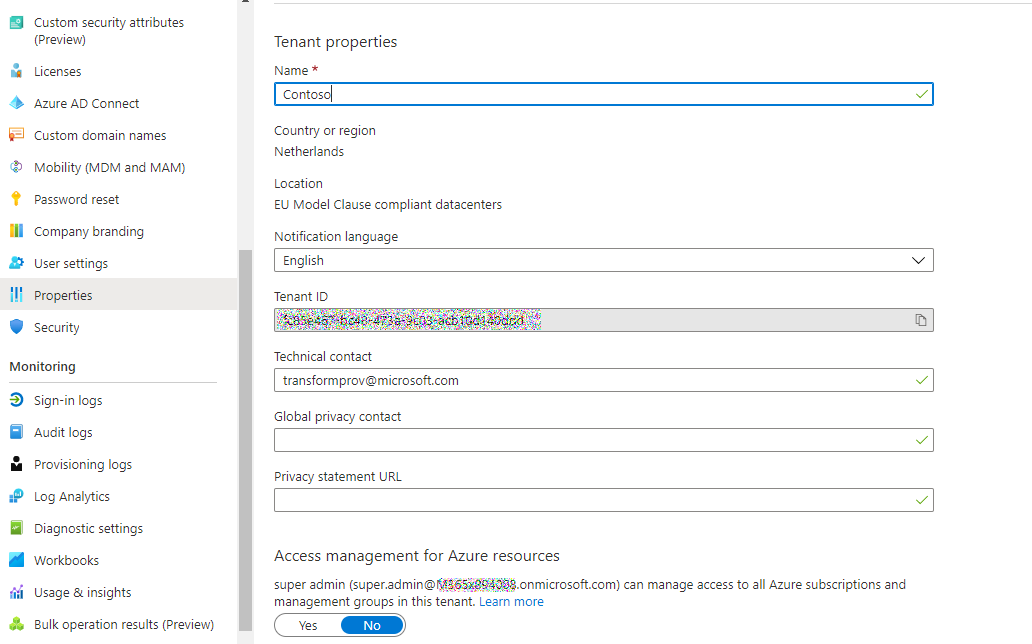Click the Technical contact email field

[x=595, y=380]
